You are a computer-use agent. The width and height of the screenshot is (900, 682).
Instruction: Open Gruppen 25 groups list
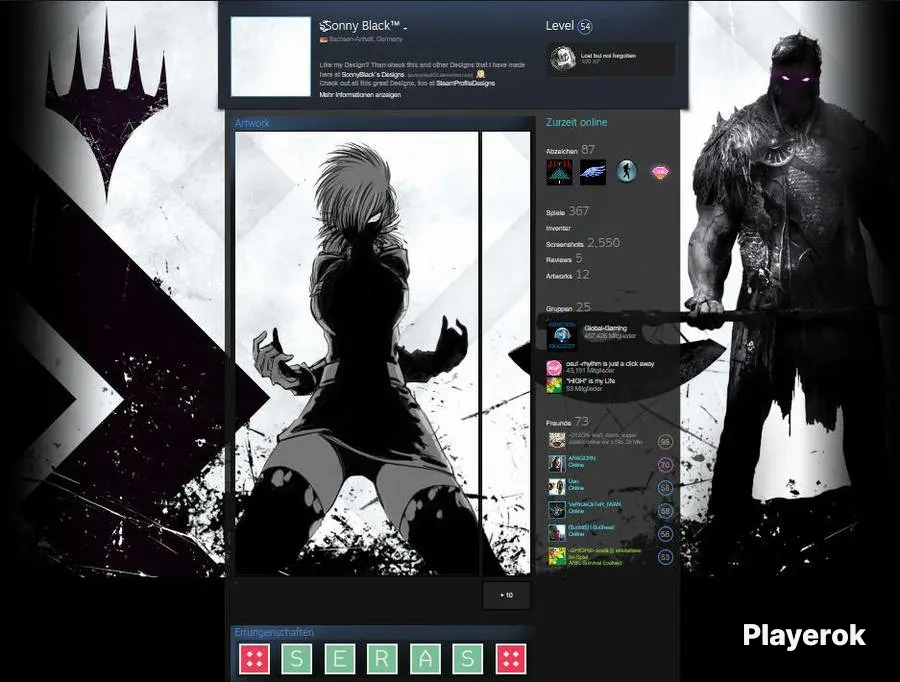(568, 308)
